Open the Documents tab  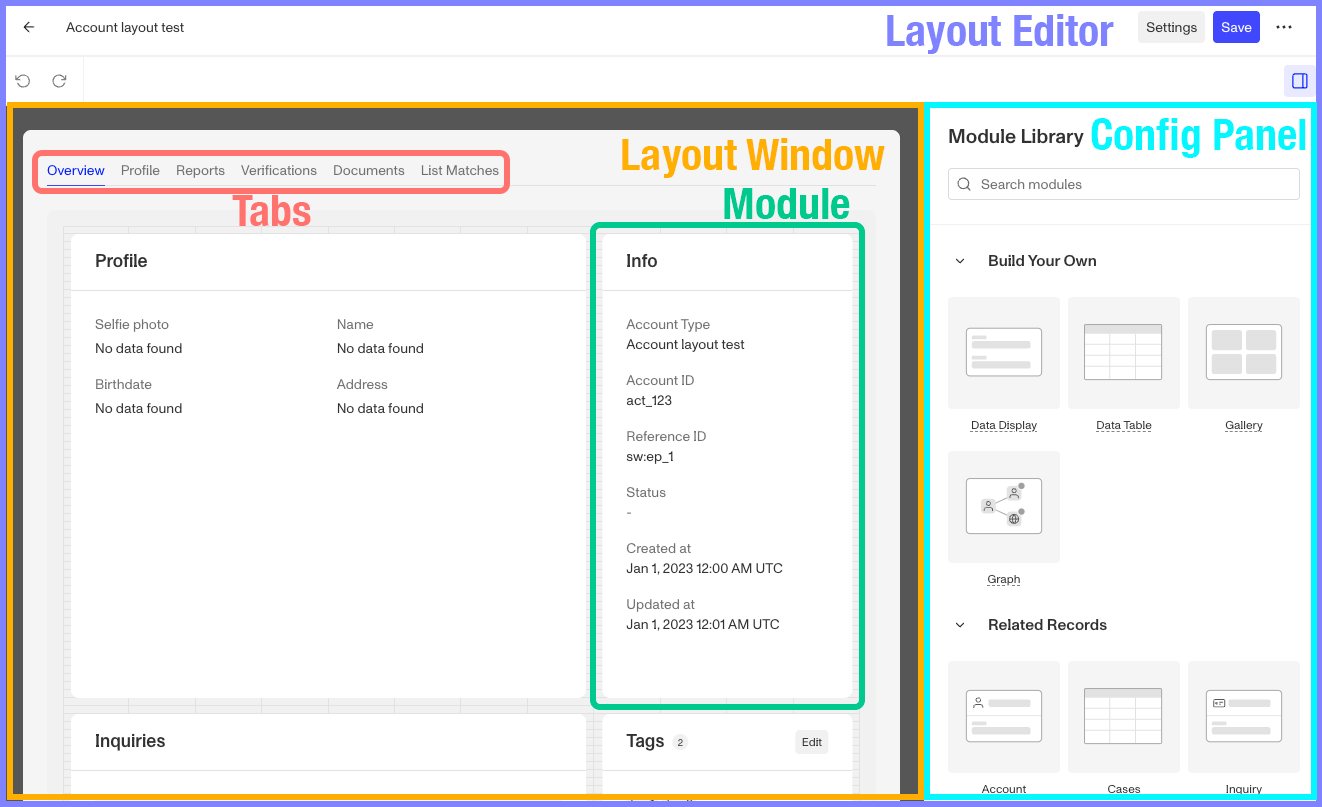[x=369, y=170]
